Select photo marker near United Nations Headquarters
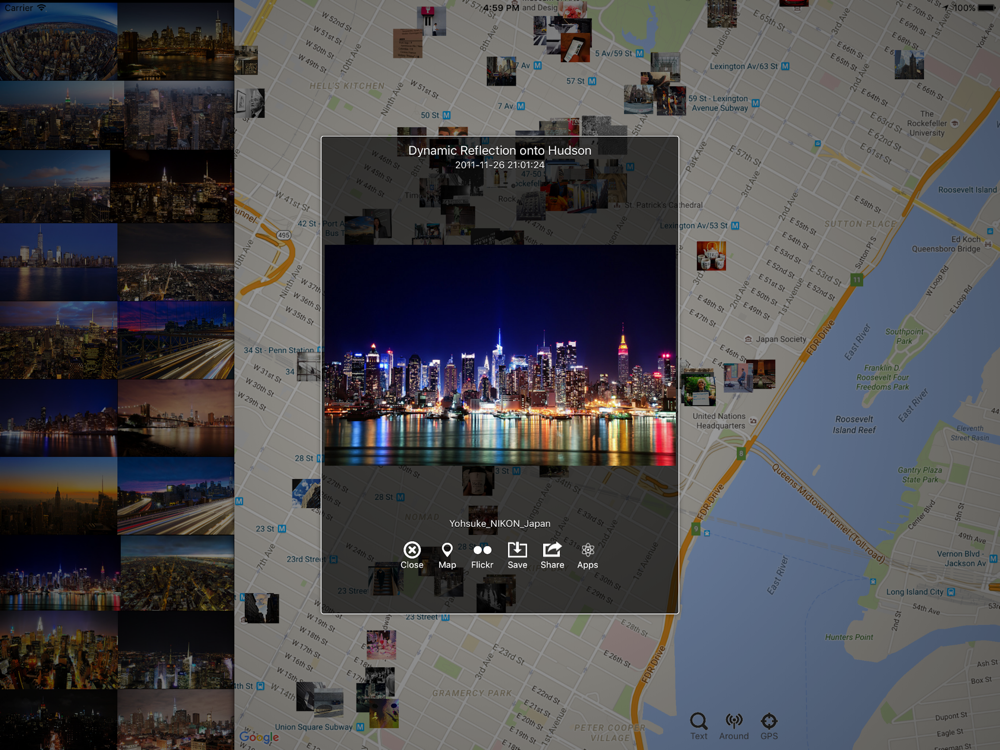 point(698,389)
